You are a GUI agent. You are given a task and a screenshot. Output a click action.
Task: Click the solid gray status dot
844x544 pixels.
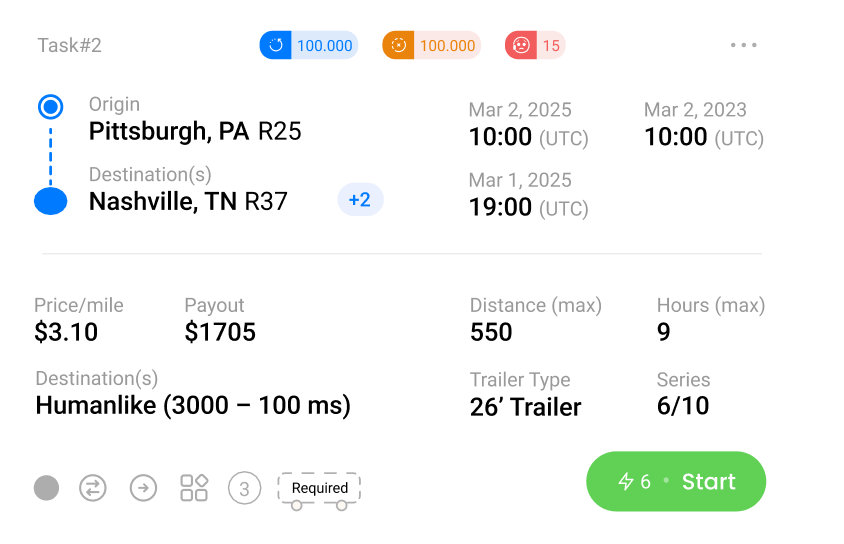click(46, 488)
